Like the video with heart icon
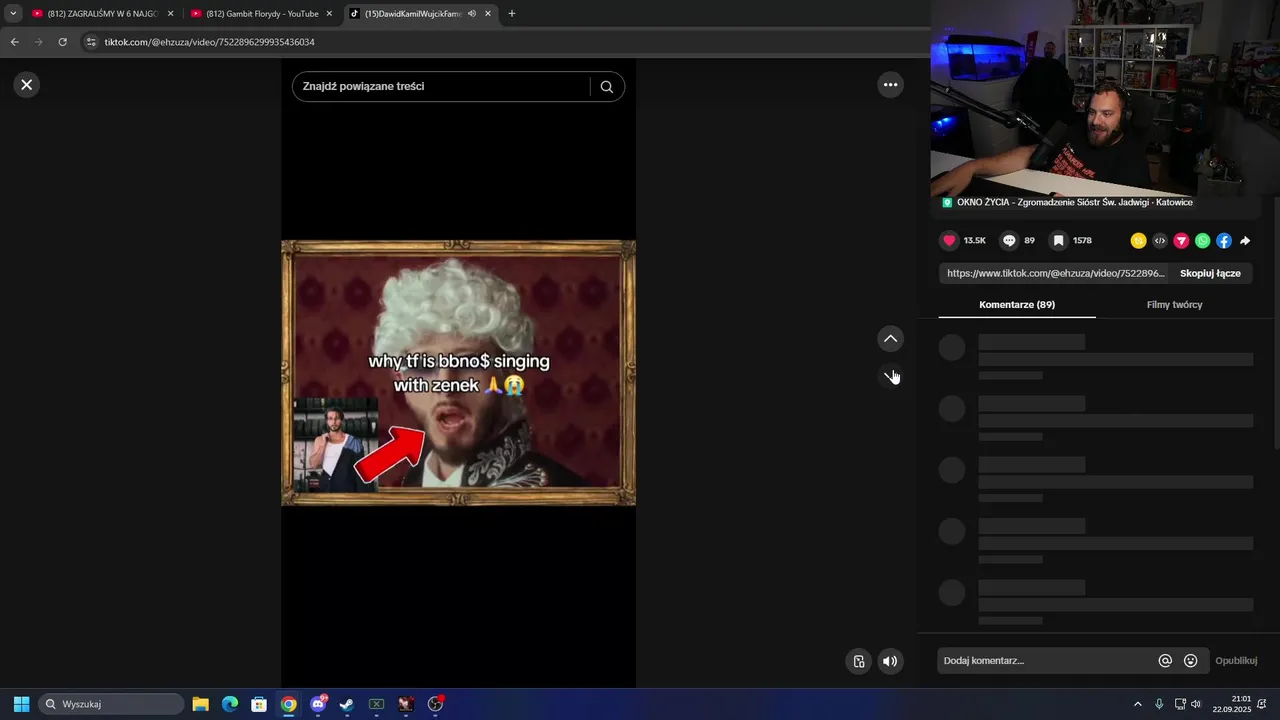 (x=949, y=241)
